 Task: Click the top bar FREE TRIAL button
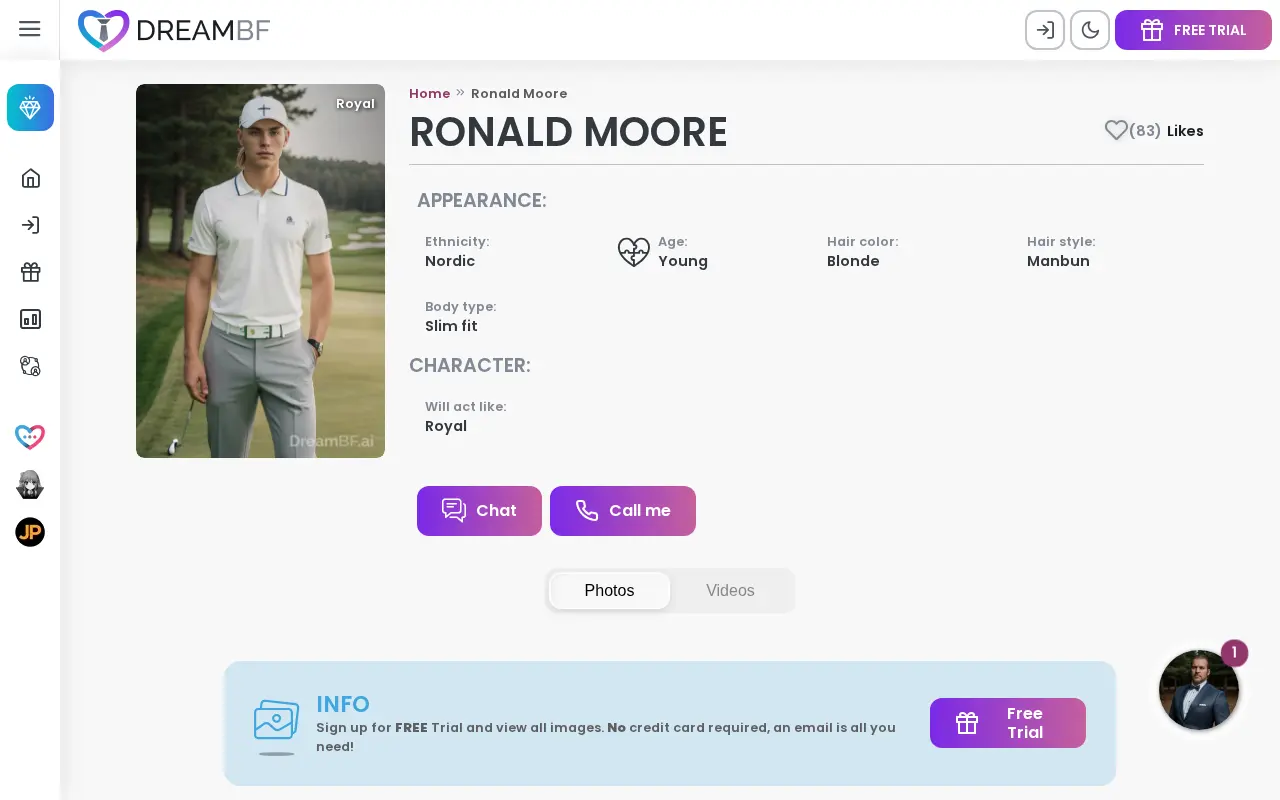[1193, 30]
